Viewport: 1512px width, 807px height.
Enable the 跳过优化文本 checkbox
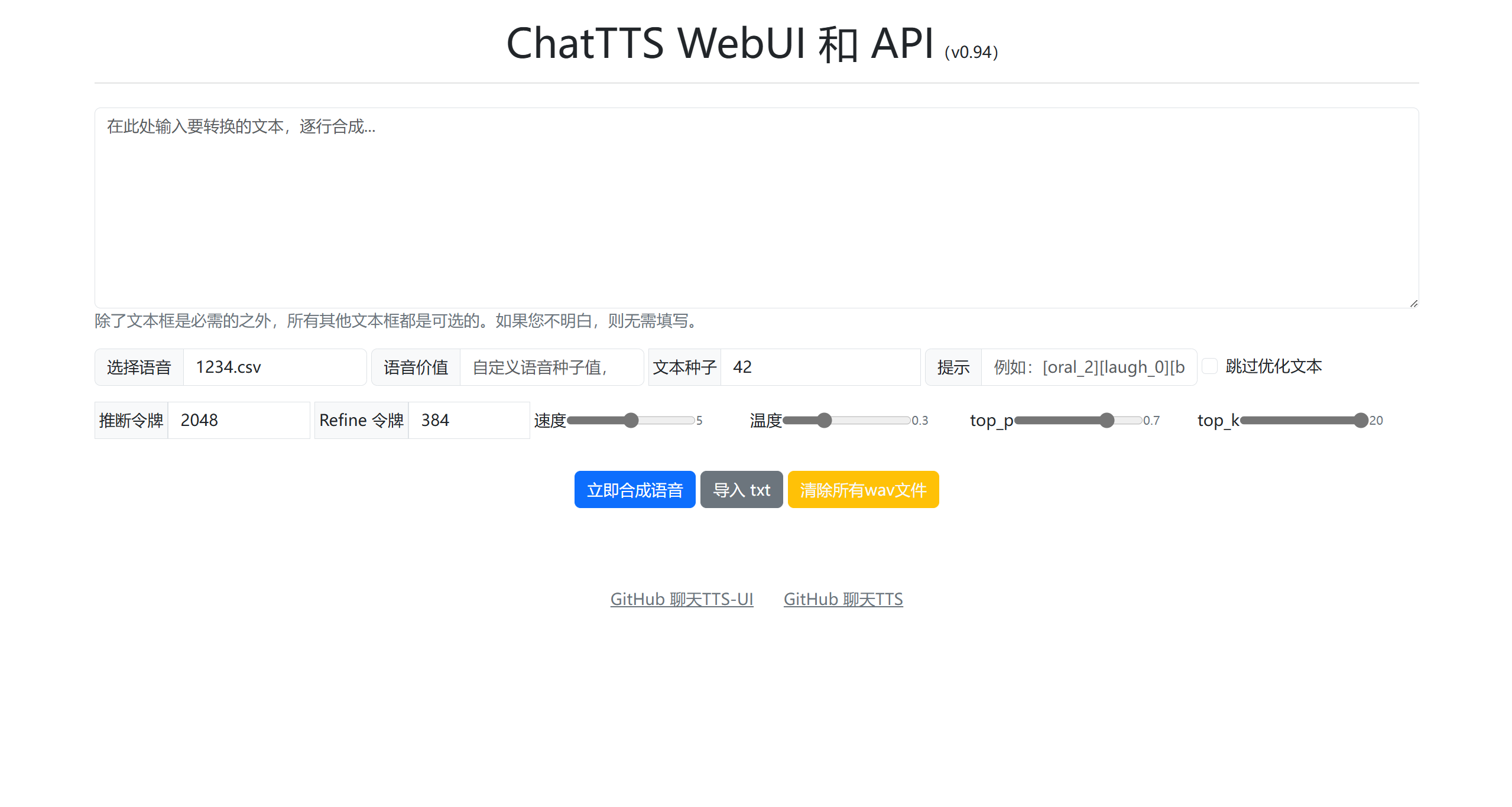tap(1210, 366)
